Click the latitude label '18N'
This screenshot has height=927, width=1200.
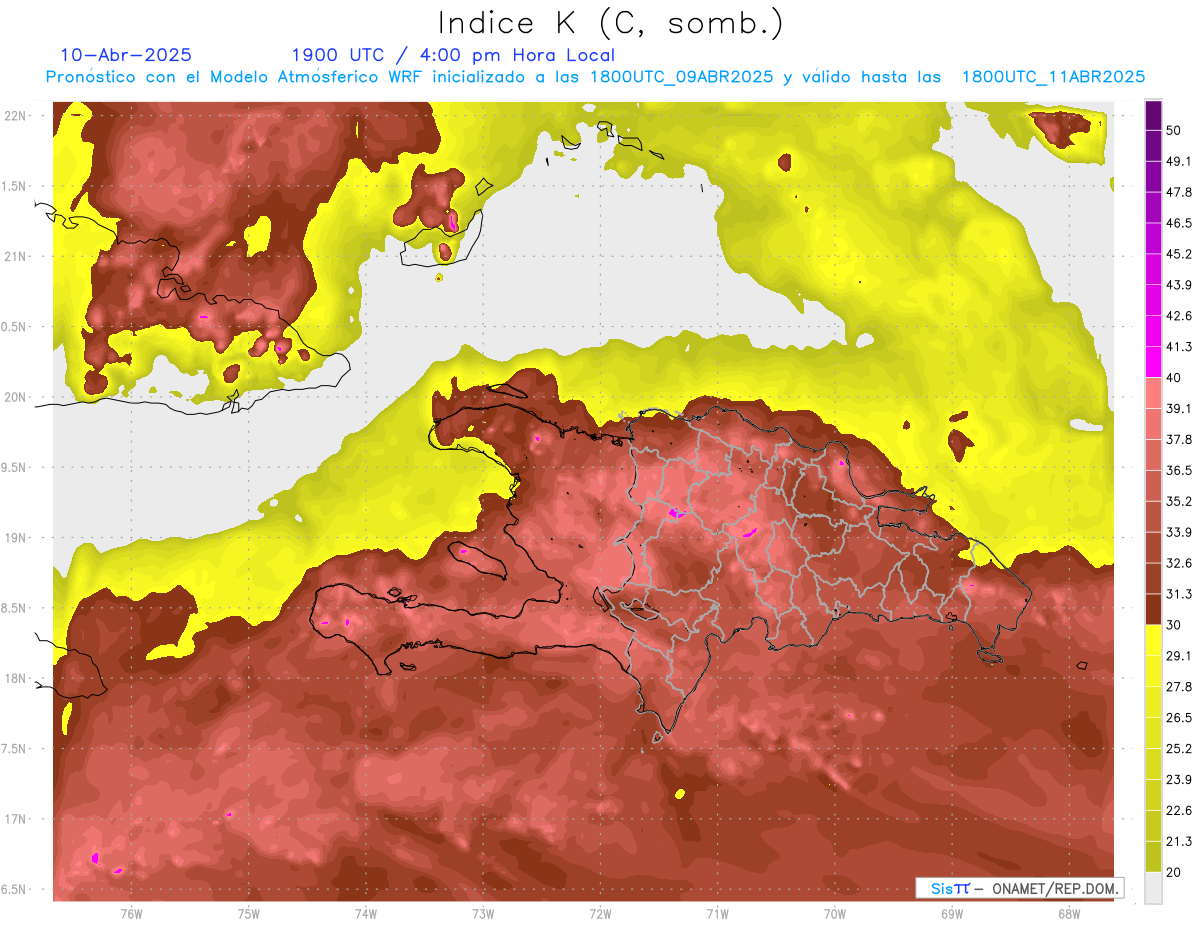point(14,679)
